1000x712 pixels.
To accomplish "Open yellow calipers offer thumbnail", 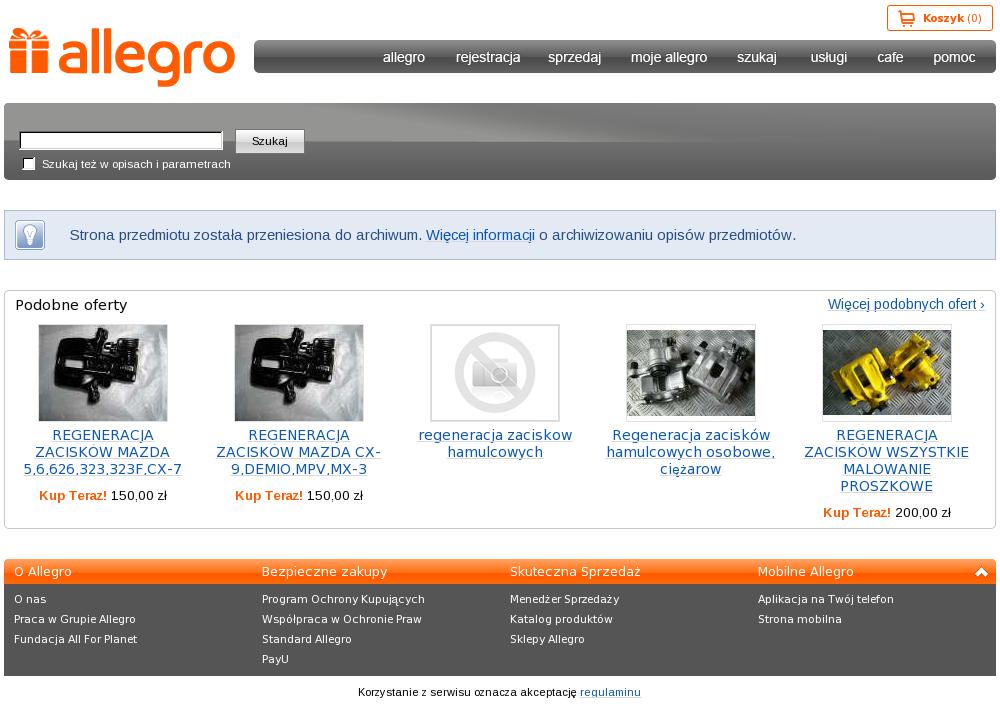I will pyautogui.click(x=886, y=373).
